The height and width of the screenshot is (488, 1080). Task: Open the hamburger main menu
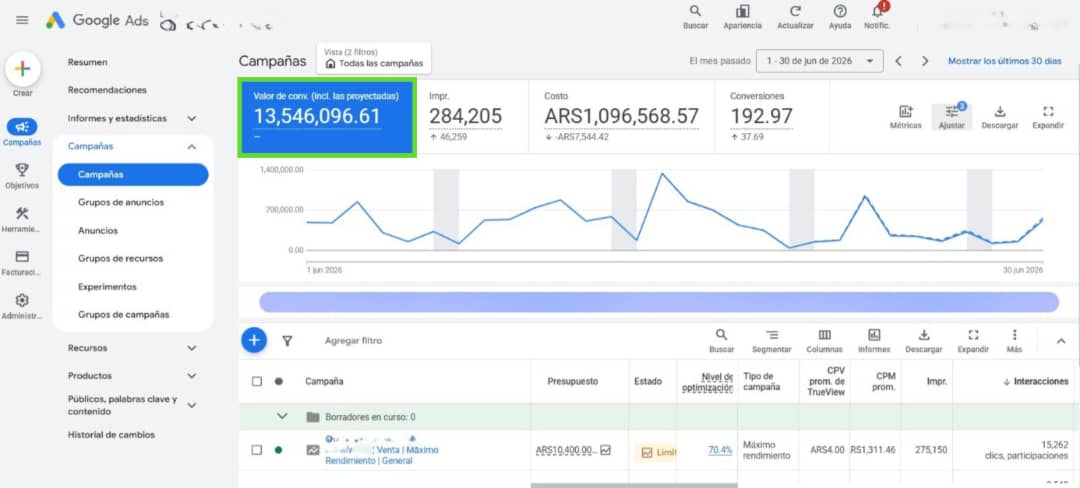(22, 20)
